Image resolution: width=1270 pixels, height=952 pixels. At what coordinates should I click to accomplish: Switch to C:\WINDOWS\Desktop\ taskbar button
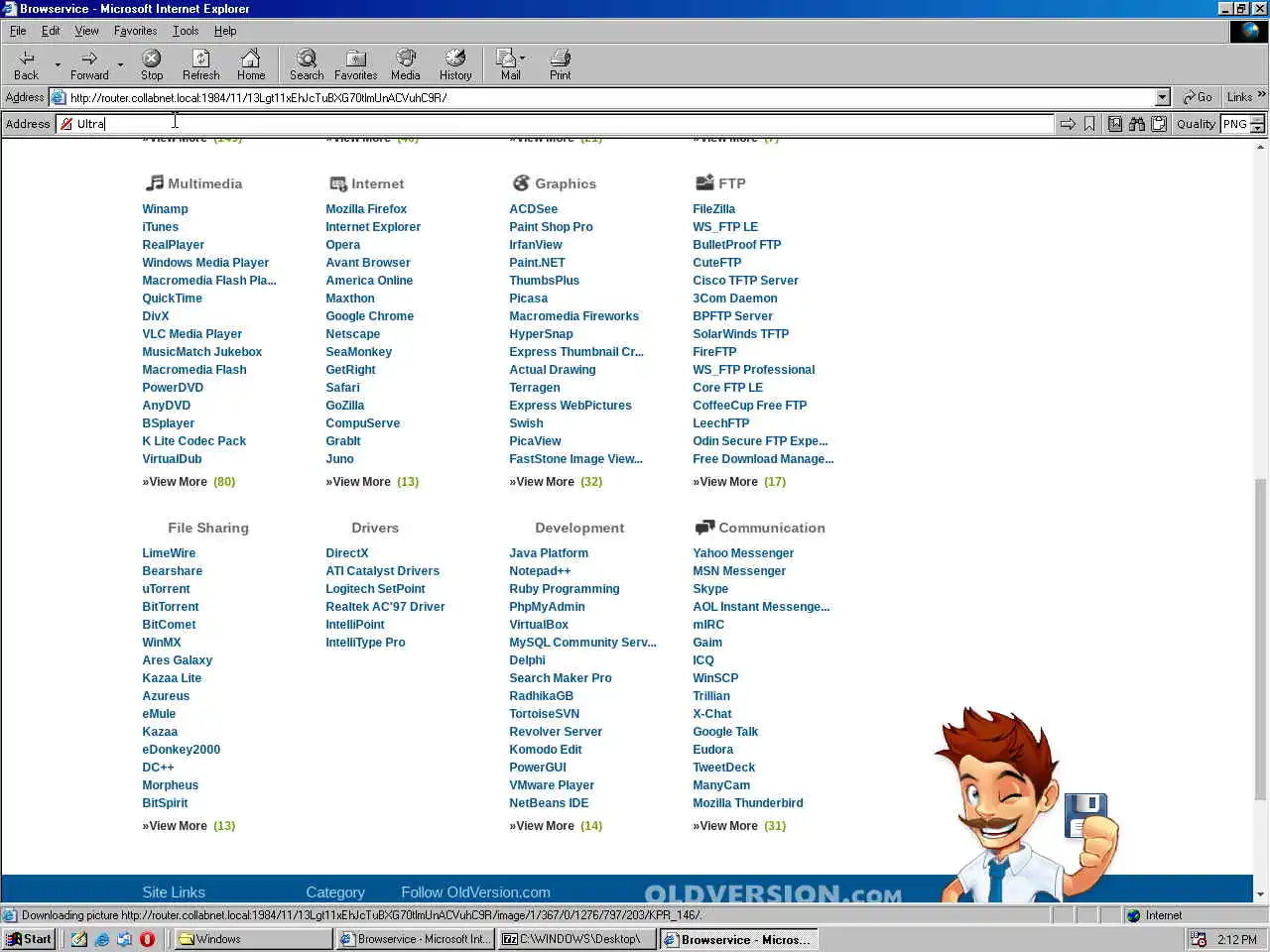tap(576, 939)
